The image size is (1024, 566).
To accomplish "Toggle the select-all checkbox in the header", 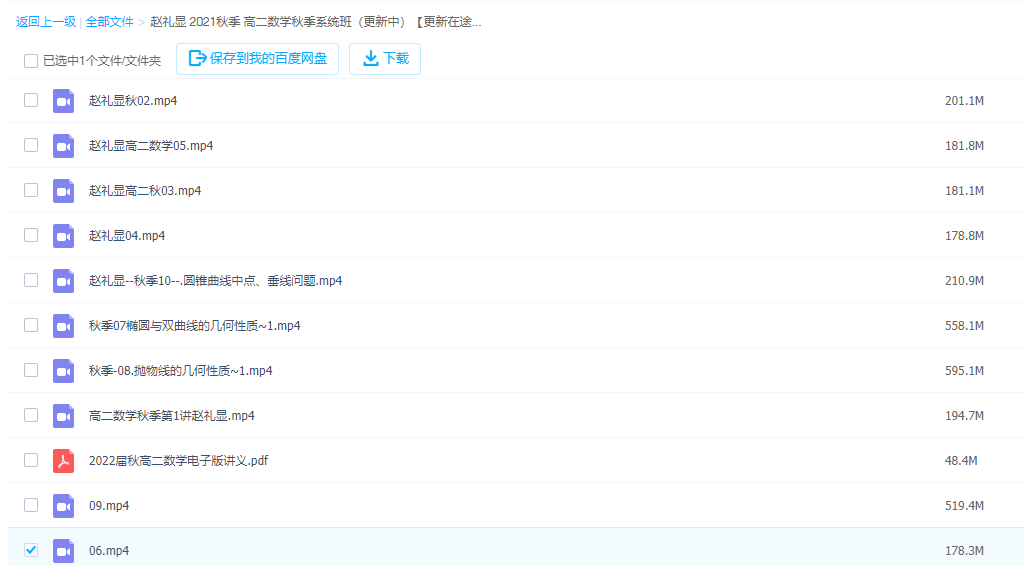I will pyautogui.click(x=31, y=61).
